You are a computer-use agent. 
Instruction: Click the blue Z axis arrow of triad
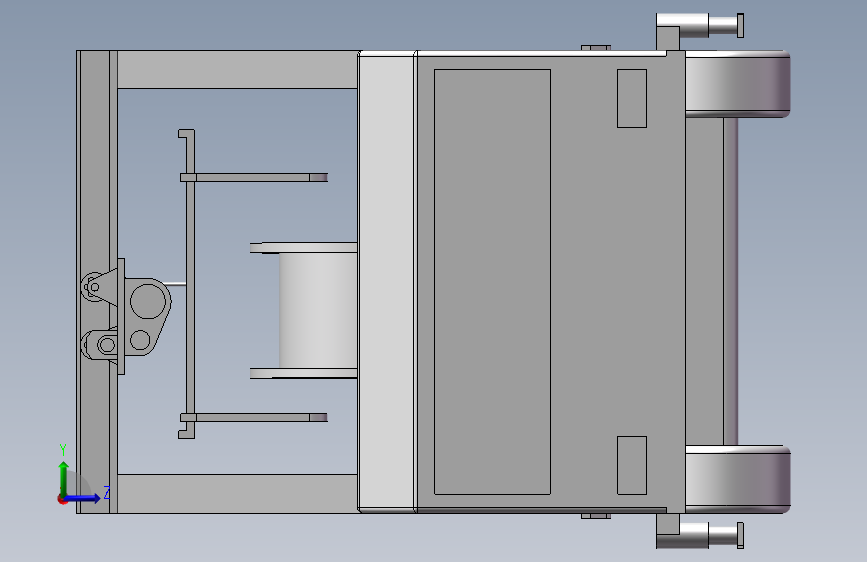[83, 498]
